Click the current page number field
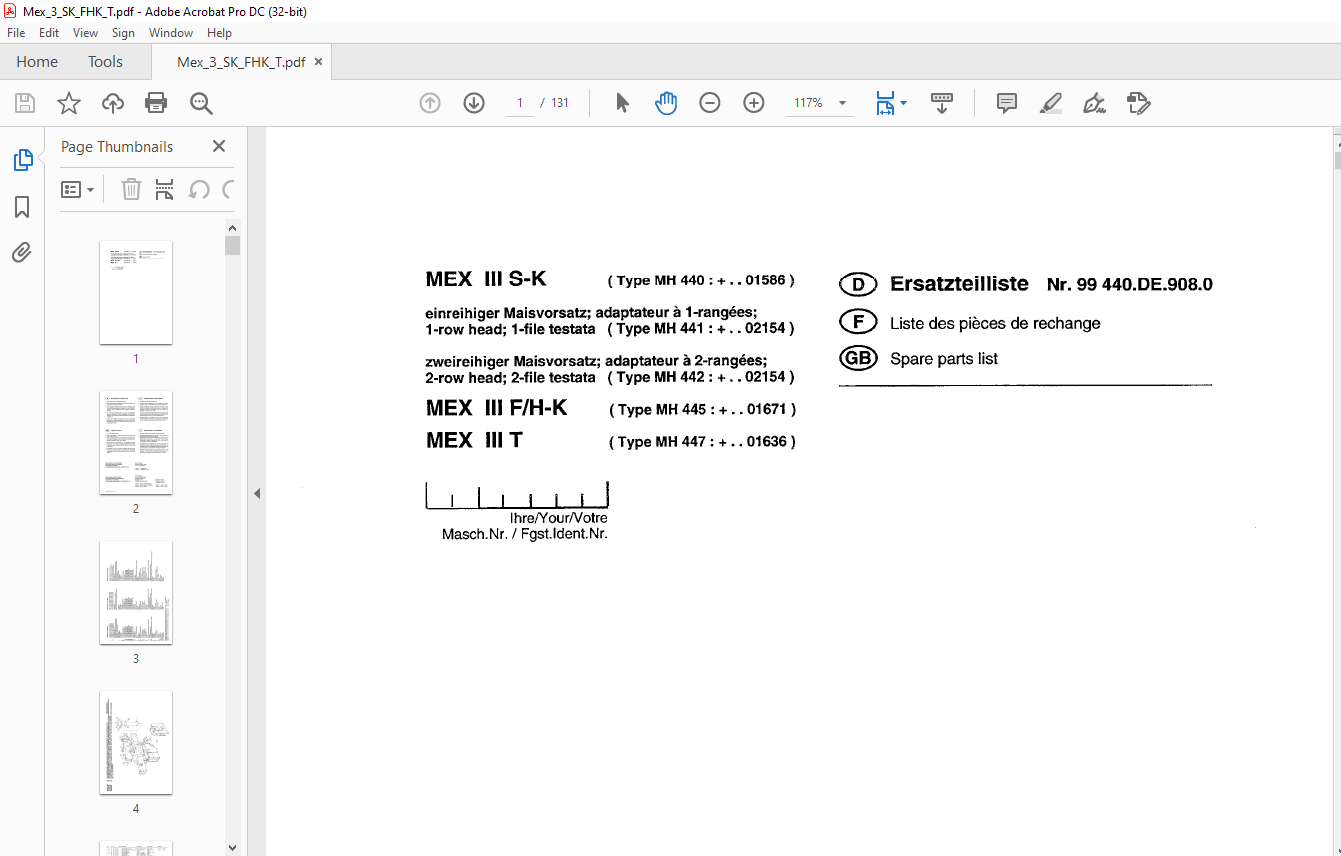The image size is (1341, 856). click(x=520, y=103)
